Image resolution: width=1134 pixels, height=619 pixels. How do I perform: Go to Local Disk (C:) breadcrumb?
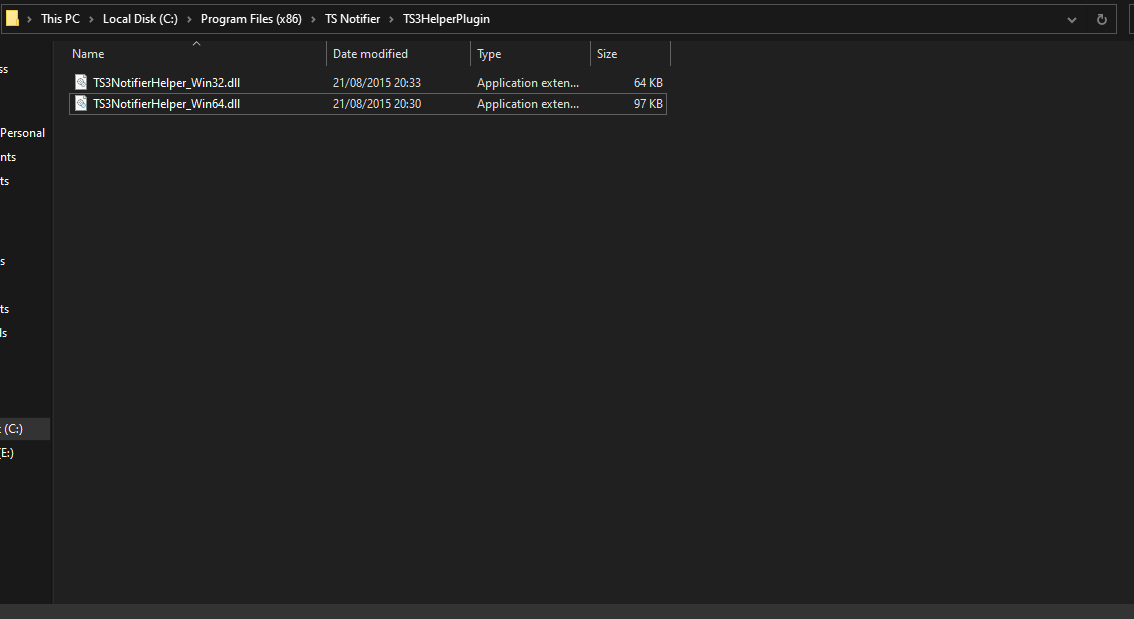tap(140, 19)
